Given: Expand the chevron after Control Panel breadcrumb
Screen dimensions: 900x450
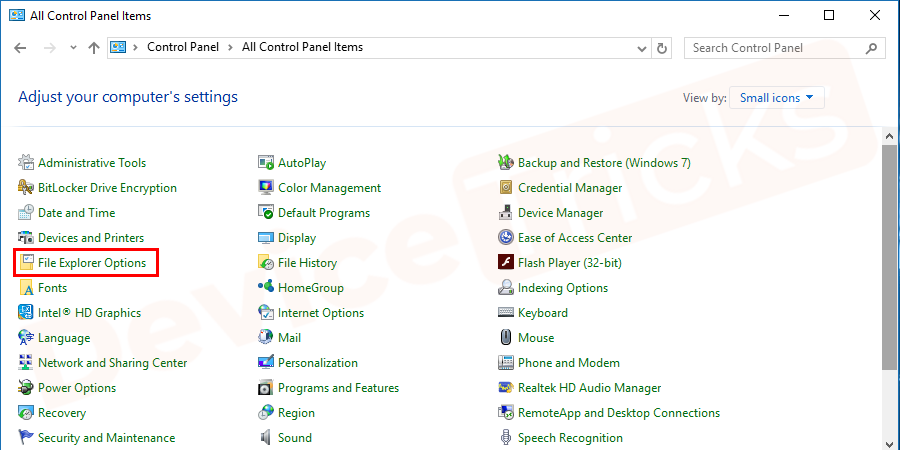Looking at the screenshot, I should (x=230, y=48).
